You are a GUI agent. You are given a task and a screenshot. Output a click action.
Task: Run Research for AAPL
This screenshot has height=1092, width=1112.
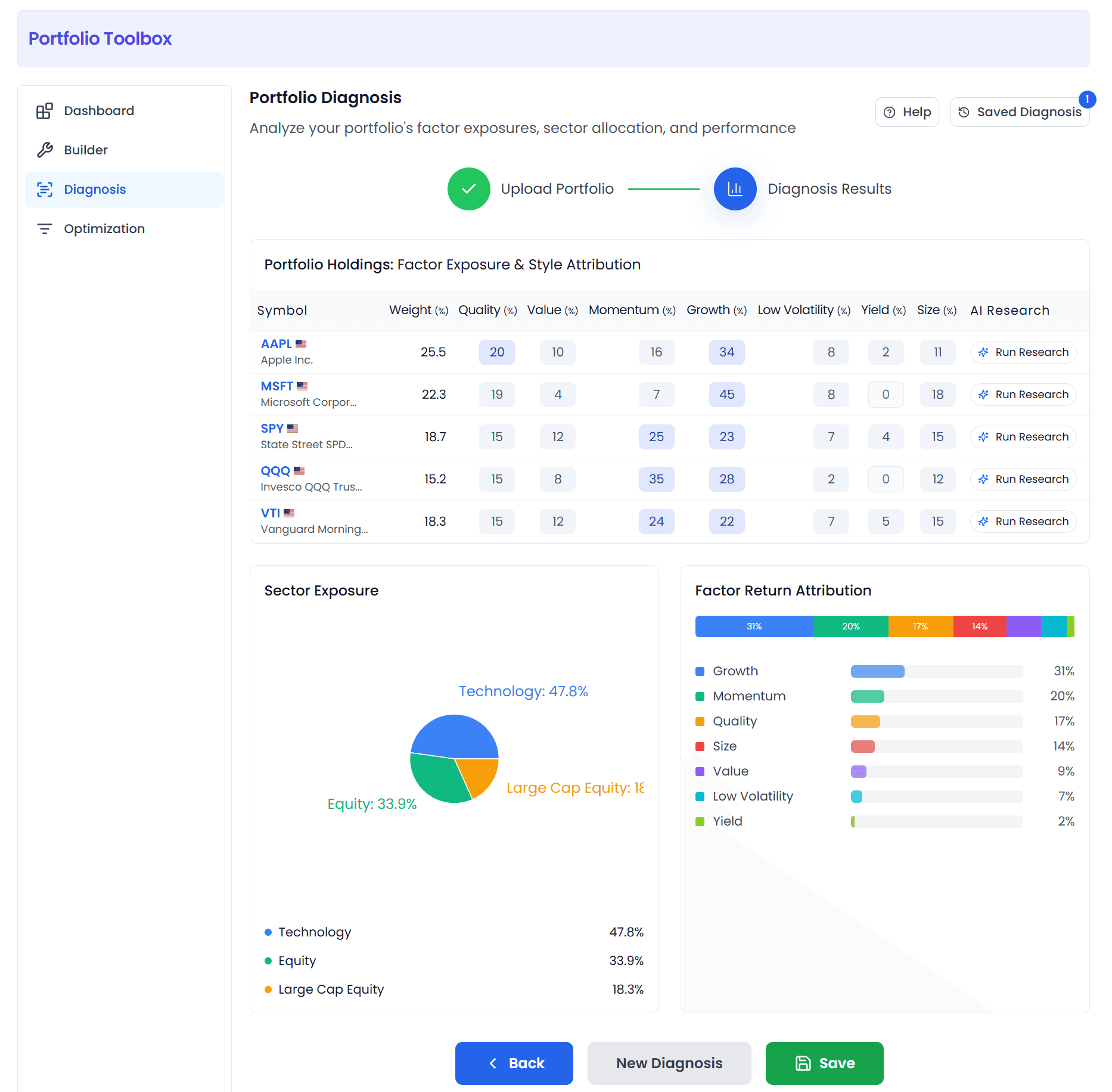point(1023,352)
